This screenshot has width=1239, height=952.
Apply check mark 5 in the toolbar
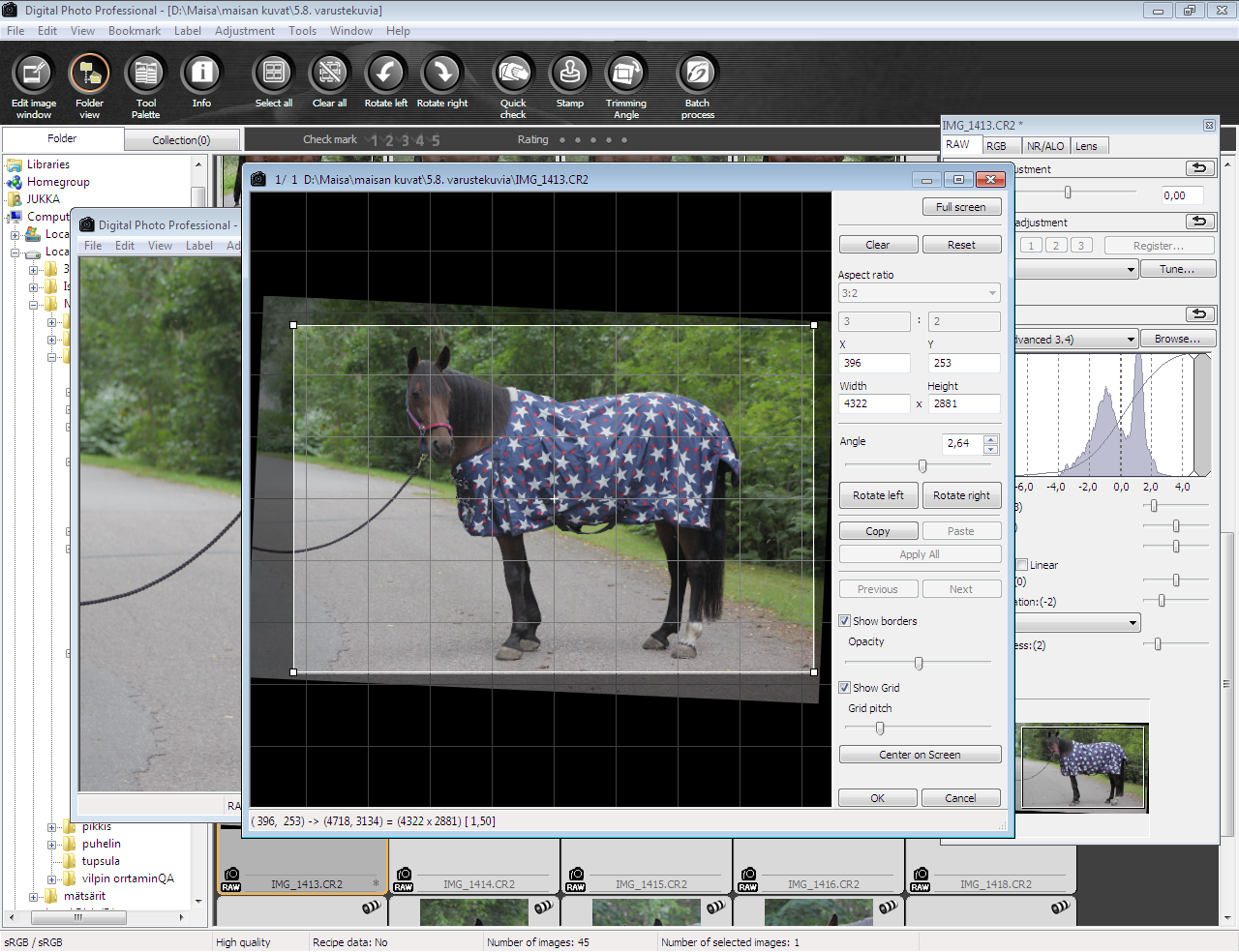tap(436, 140)
